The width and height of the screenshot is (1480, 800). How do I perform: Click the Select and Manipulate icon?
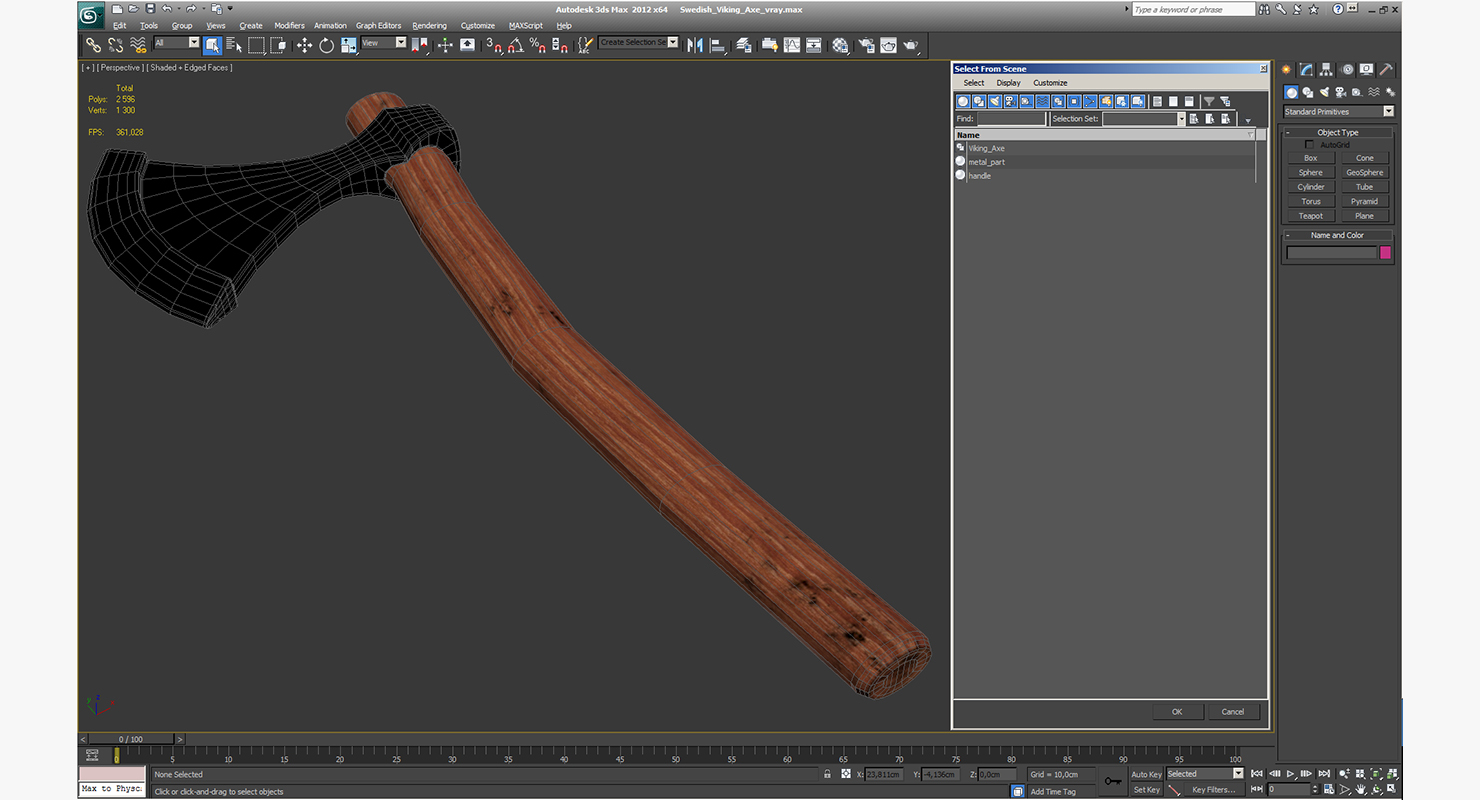coord(445,45)
